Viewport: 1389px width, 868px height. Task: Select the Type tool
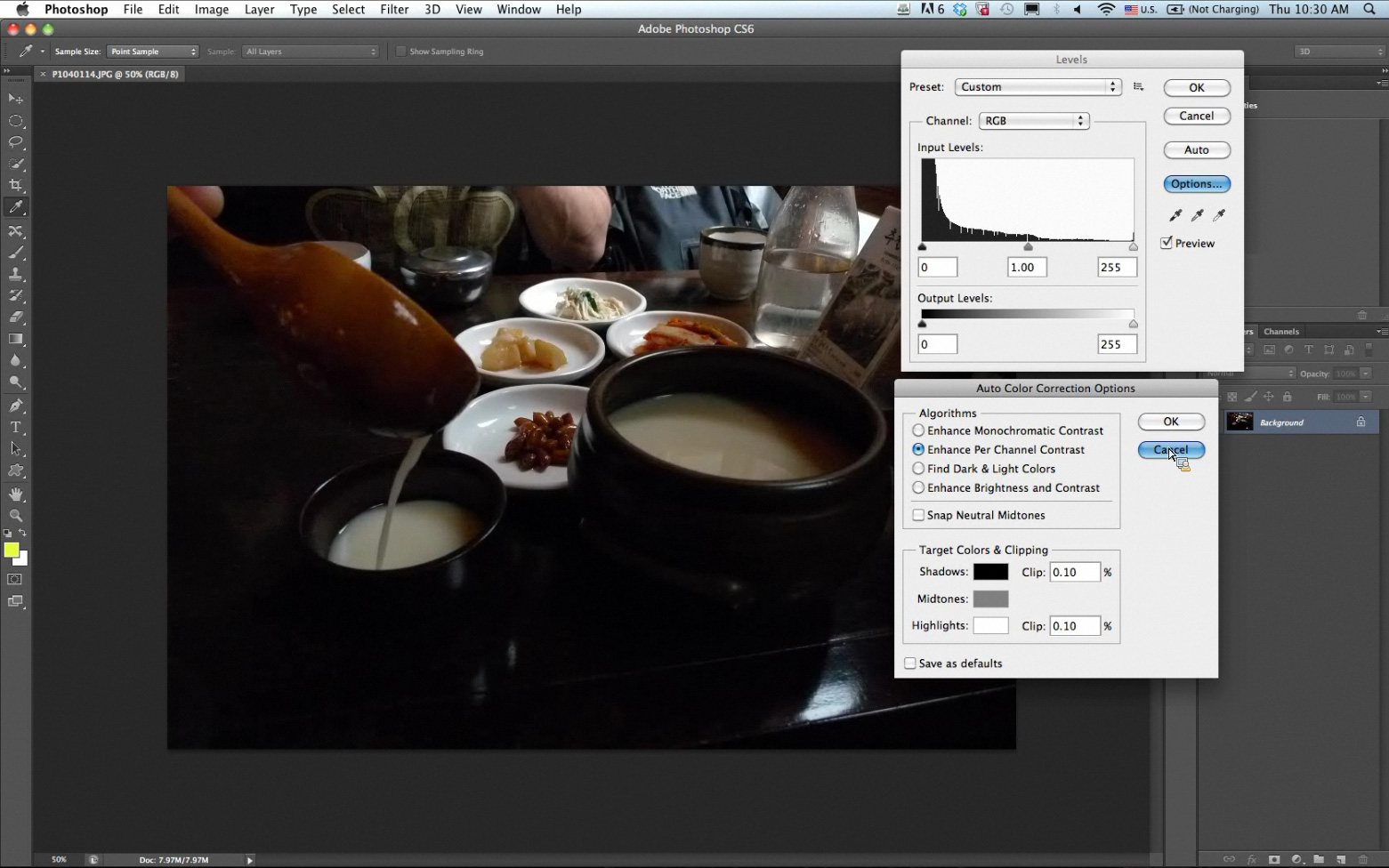[x=16, y=427]
